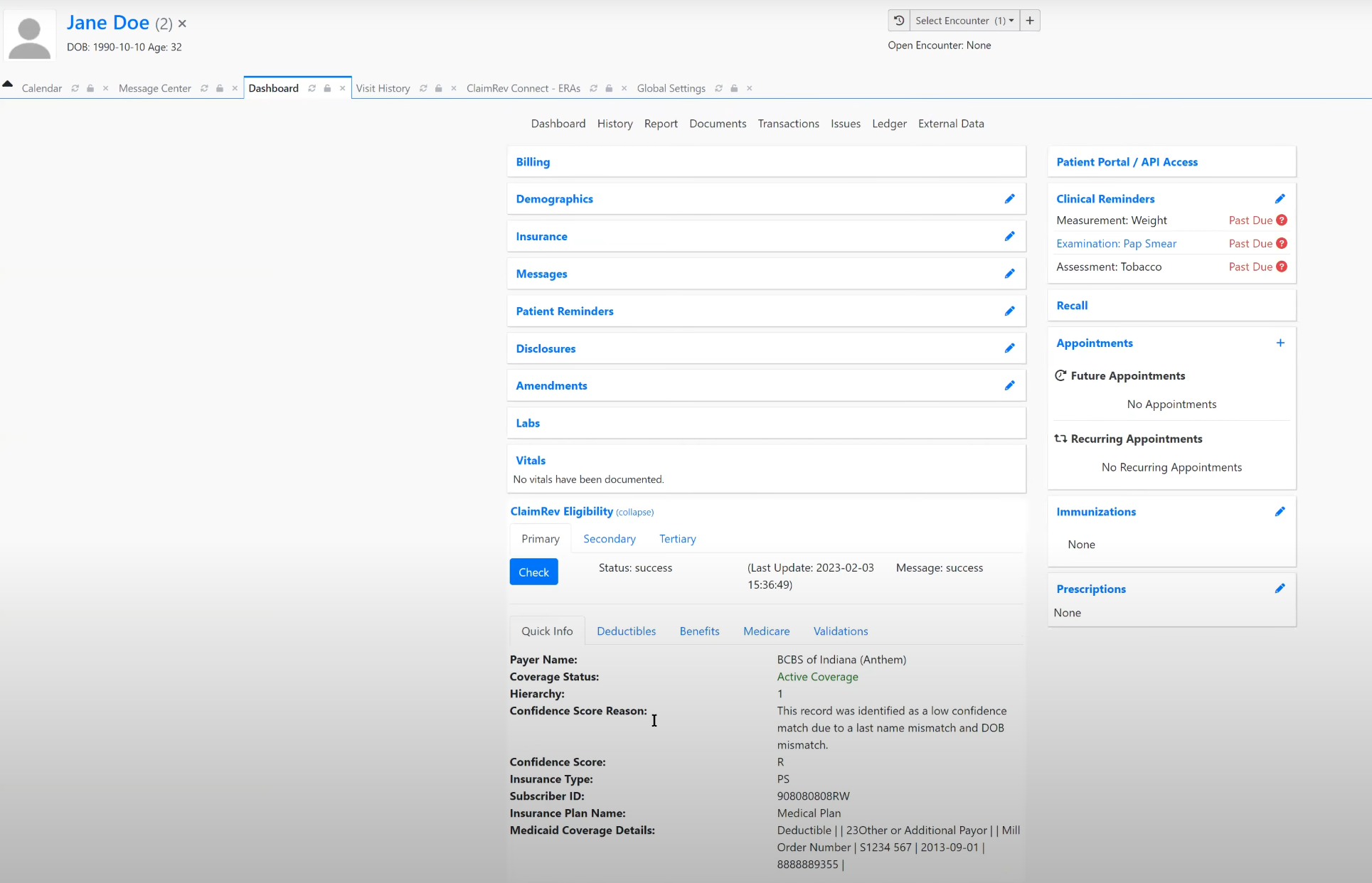
Task: Click the edit pencil for Demographics
Action: [1010, 198]
